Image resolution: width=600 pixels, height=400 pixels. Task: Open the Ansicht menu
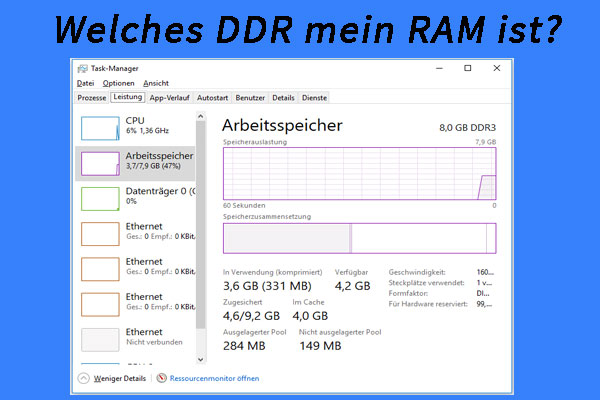coord(156,83)
